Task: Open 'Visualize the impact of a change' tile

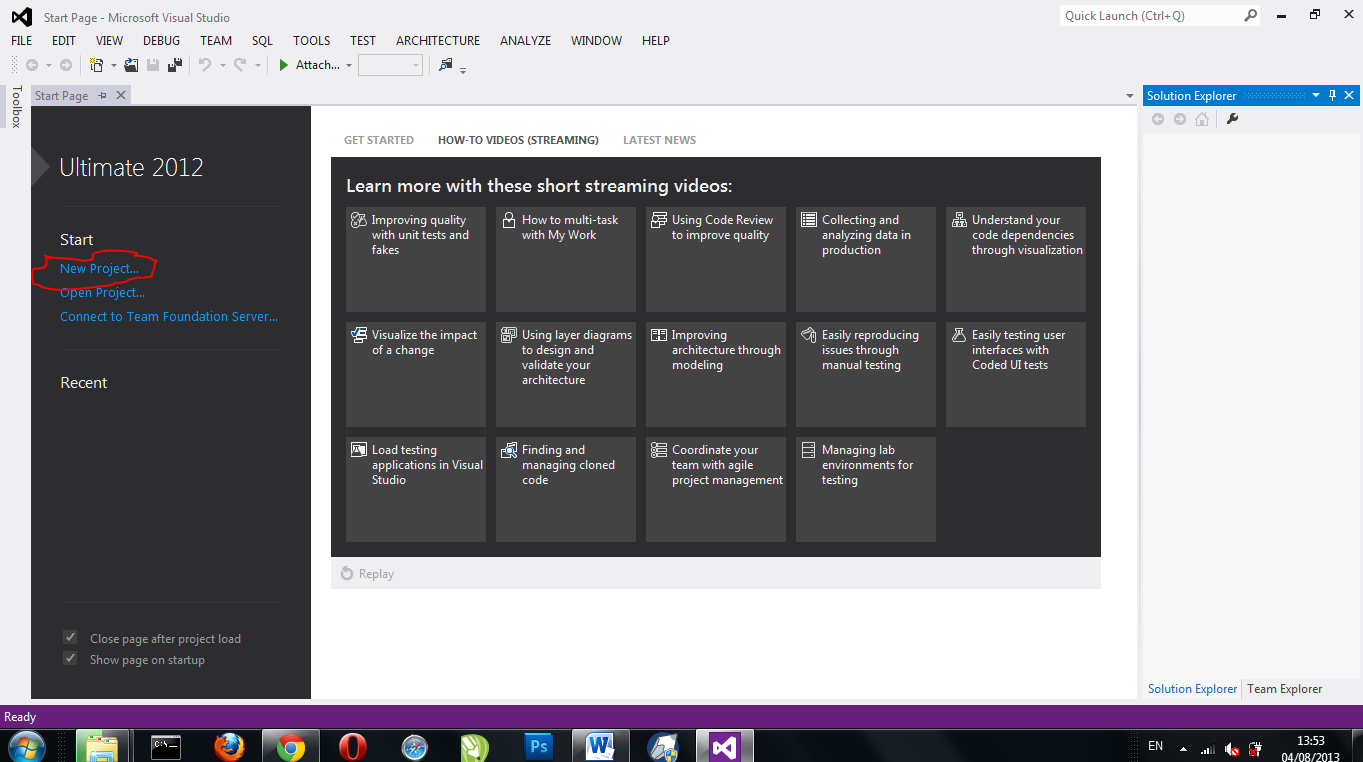Action: pyautogui.click(x=416, y=375)
